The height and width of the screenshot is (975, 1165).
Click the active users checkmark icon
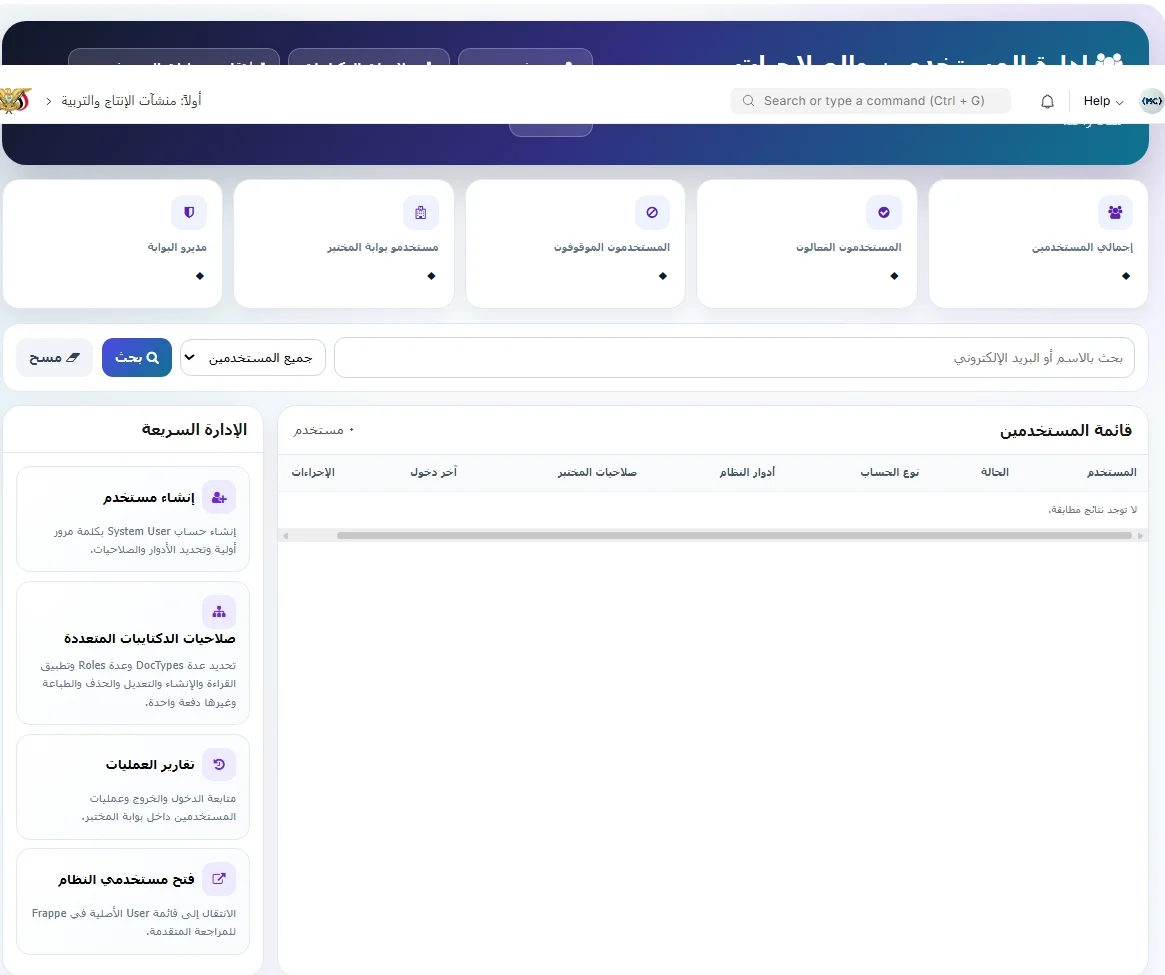pyautogui.click(x=883, y=213)
